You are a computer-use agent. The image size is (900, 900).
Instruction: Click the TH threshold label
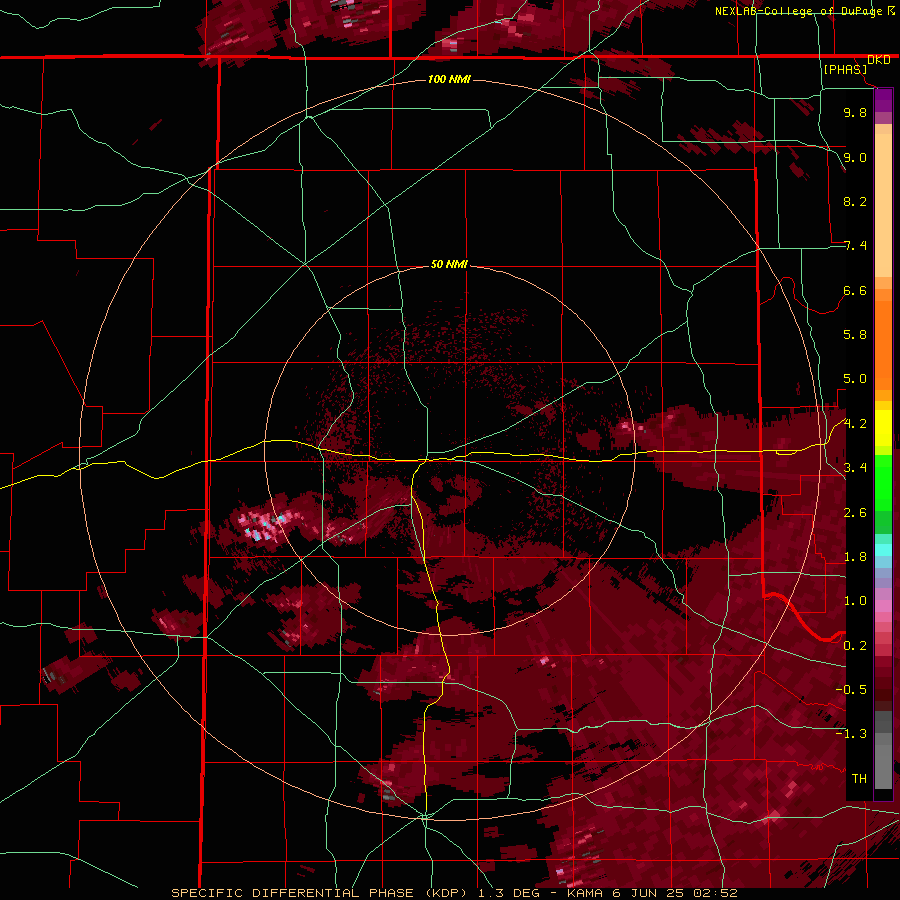pyautogui.click(x=859, y=779)
